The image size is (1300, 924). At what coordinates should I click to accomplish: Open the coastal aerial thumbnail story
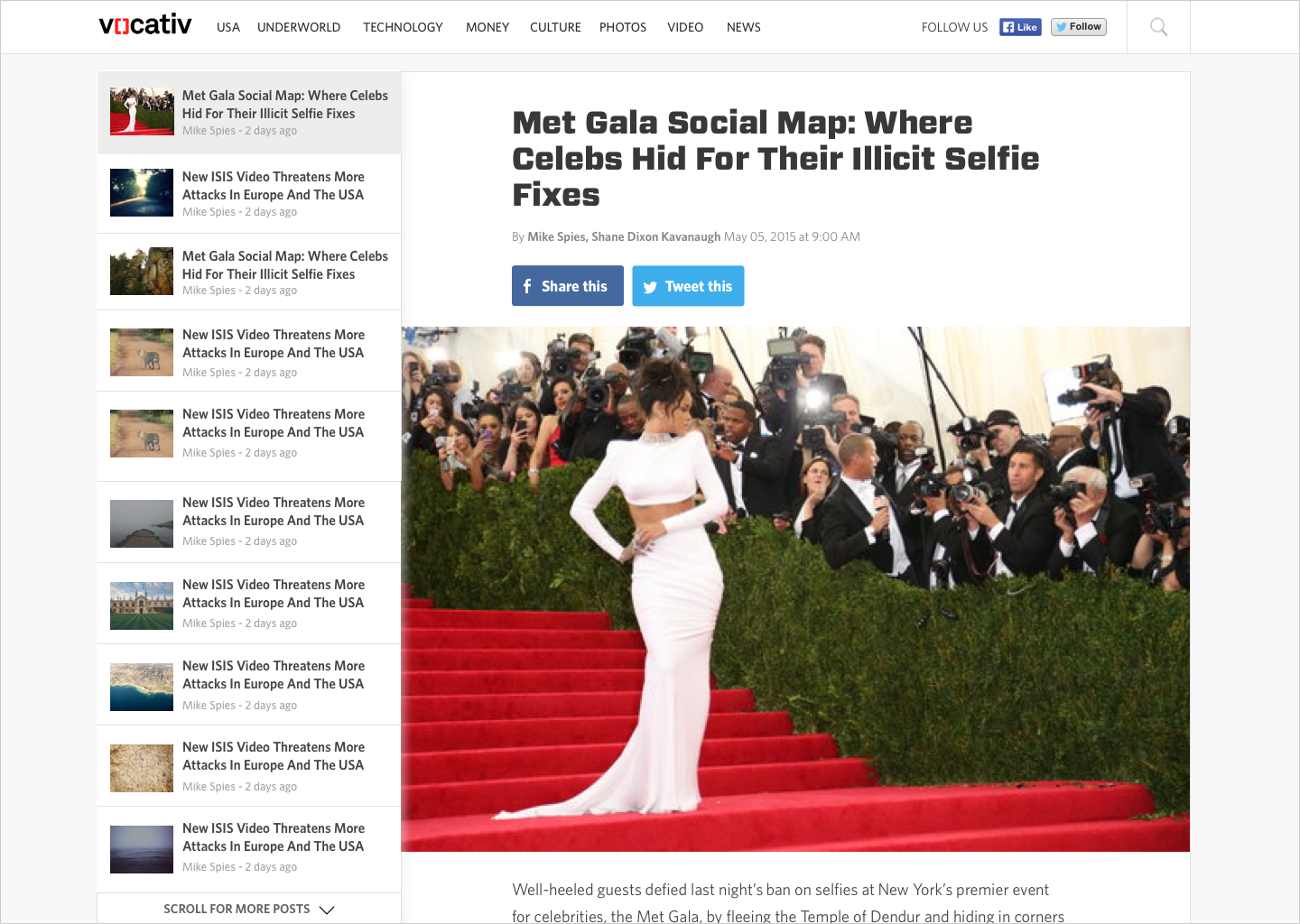click(142, 687)
